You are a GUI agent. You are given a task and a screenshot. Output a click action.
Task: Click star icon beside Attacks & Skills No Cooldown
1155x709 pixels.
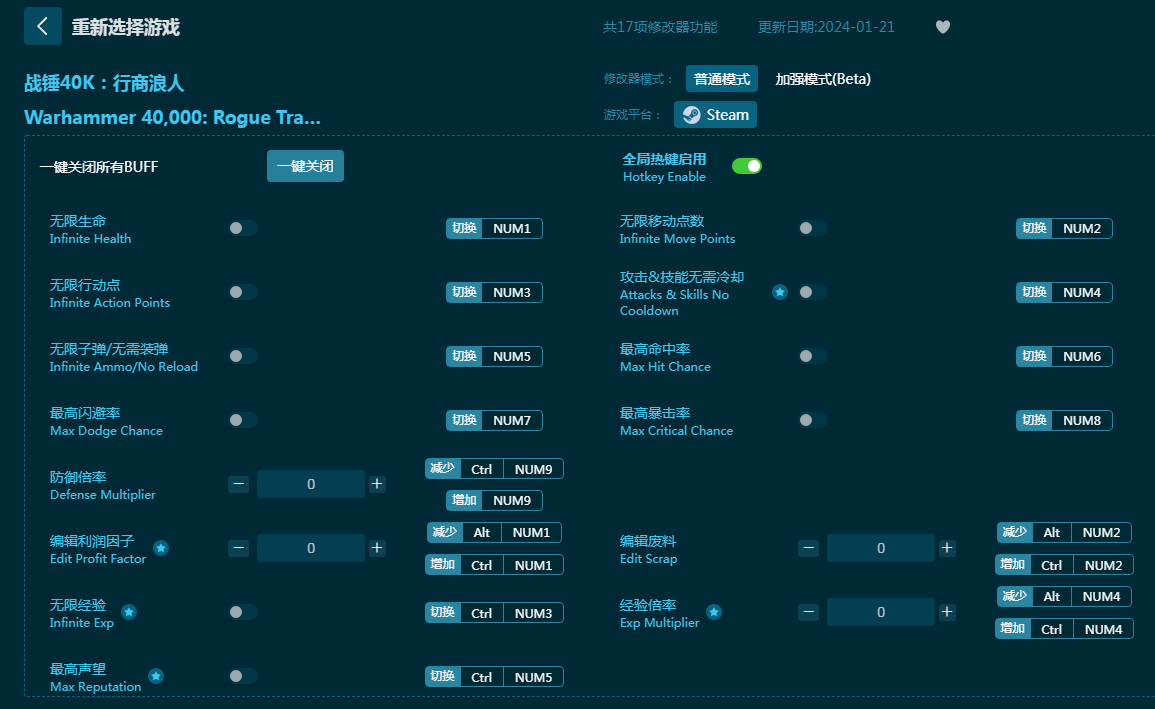(x=780, y=292)
